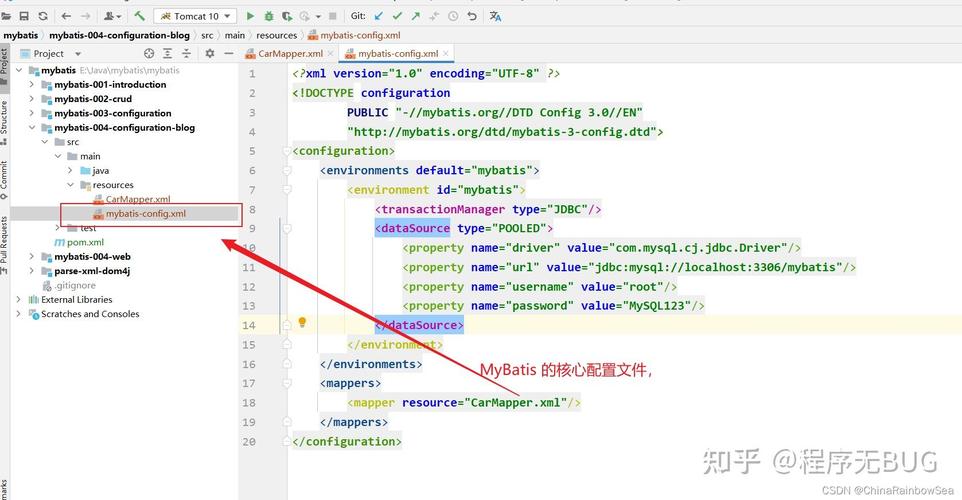Select 'mybatis' in the breadcrumb bar
The image size is (962, 500).
pos(21,35)
